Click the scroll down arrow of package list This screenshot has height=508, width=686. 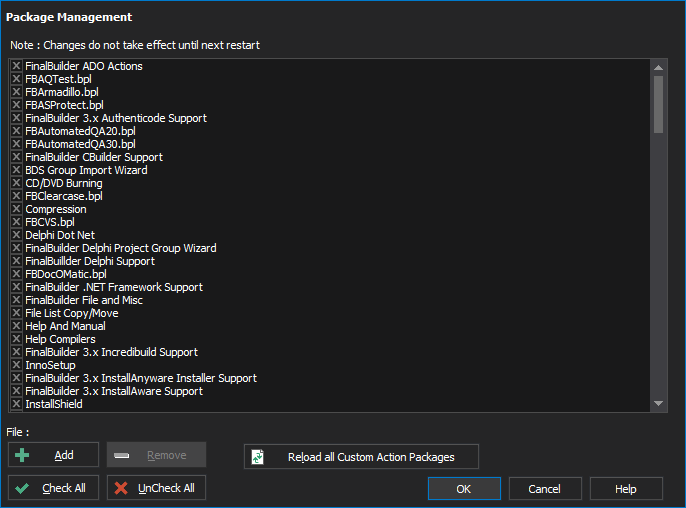click(x=658, y=403)
